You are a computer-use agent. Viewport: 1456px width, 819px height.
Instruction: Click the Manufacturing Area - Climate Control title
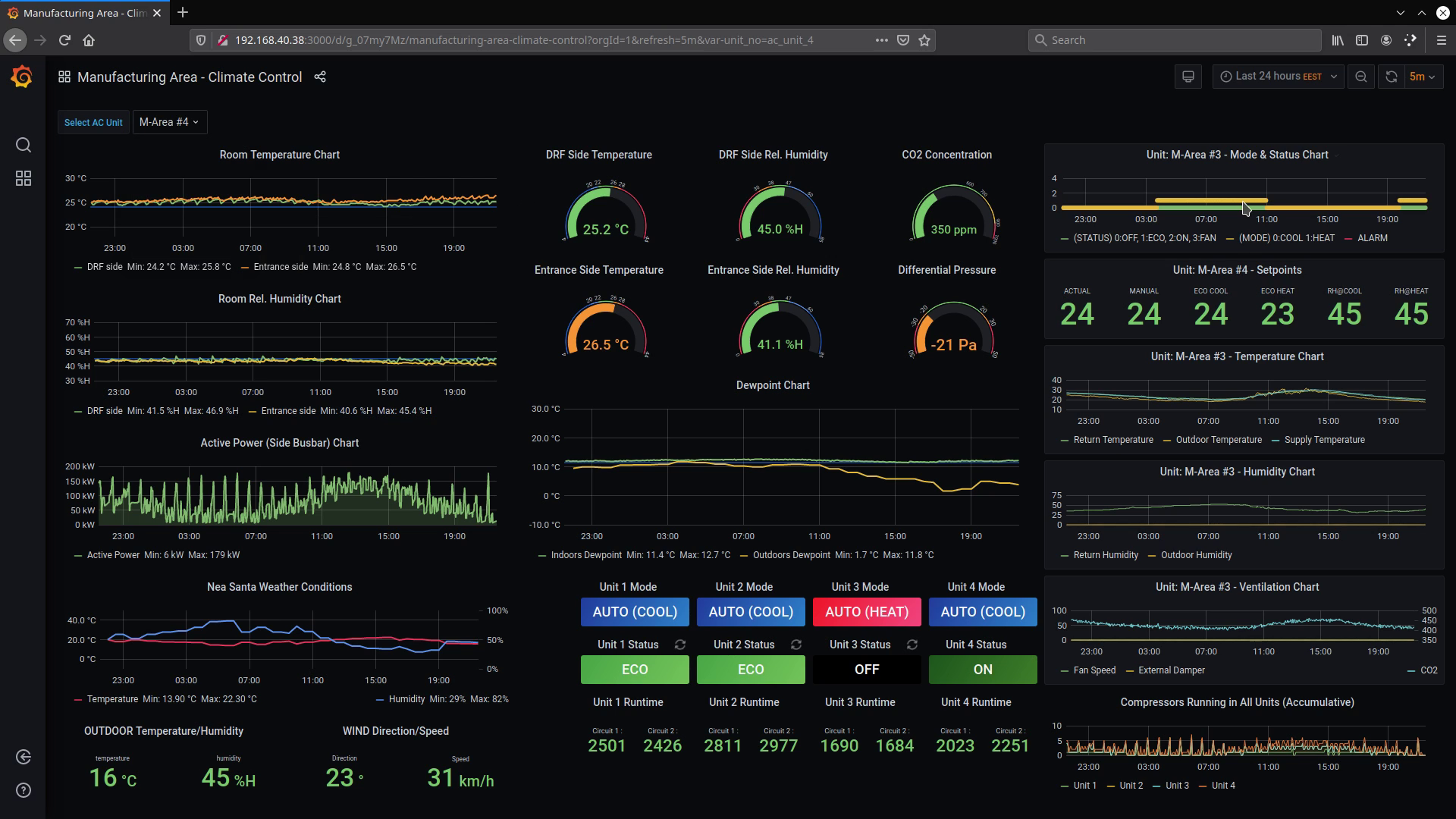pyautogui.click(x=190, y=77)
